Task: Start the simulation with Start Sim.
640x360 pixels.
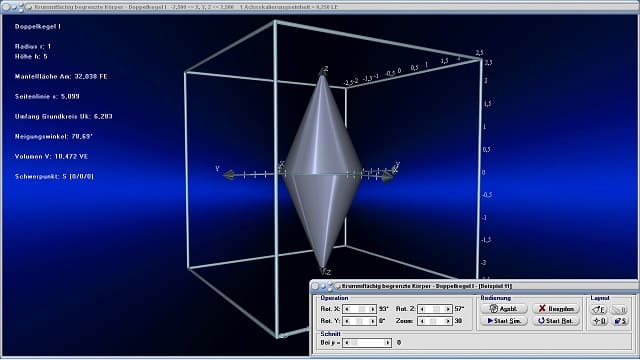Action: pos(504,321)
